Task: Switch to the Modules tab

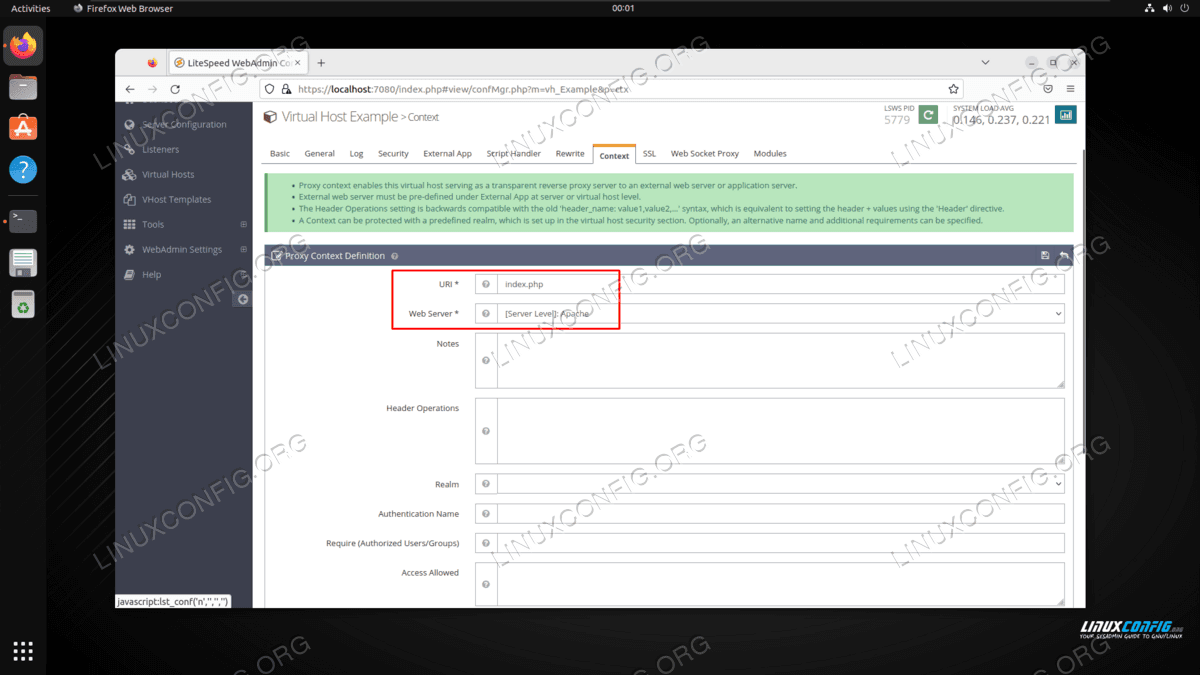Action: tap(770, 154)
